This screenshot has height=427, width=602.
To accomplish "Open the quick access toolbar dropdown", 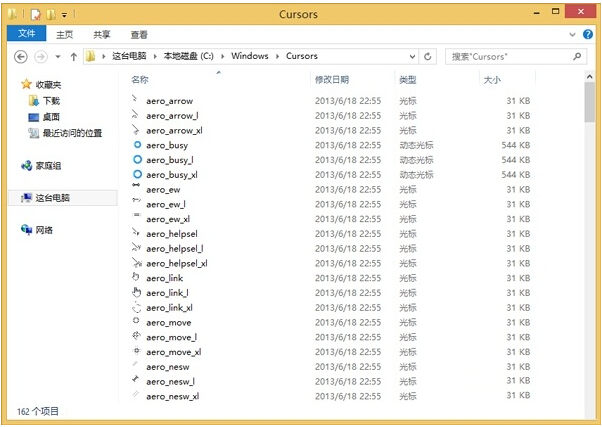I will 65,15.
